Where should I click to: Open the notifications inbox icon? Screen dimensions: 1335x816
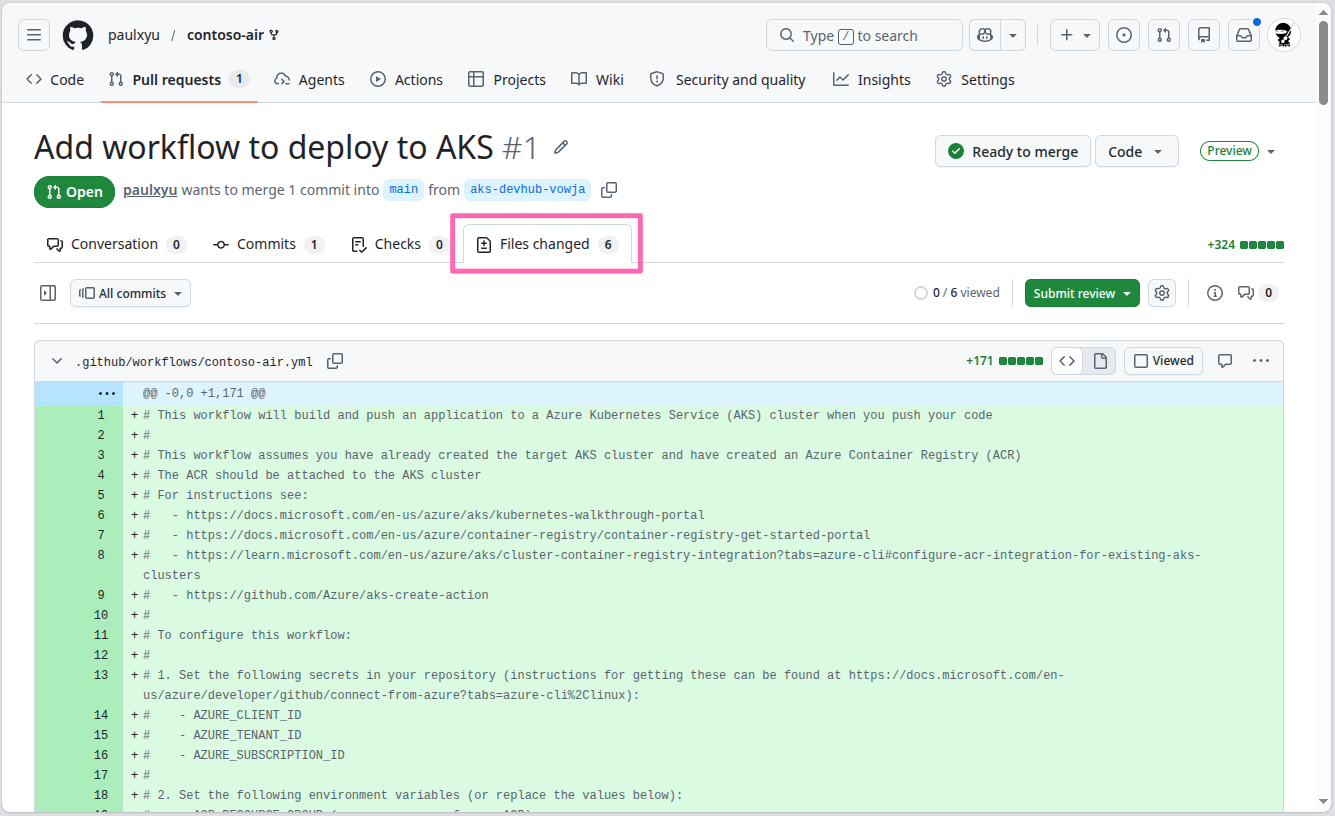(x=1244, y=35)
